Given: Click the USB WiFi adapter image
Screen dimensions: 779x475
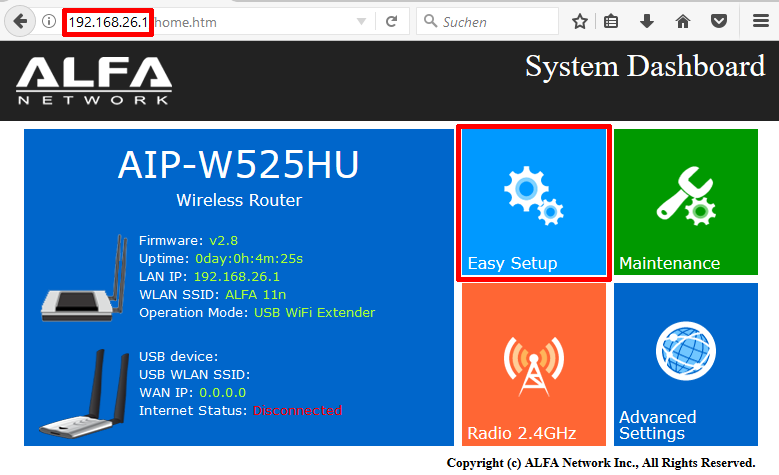Looking at the screenshot, I should coord(83,394).
